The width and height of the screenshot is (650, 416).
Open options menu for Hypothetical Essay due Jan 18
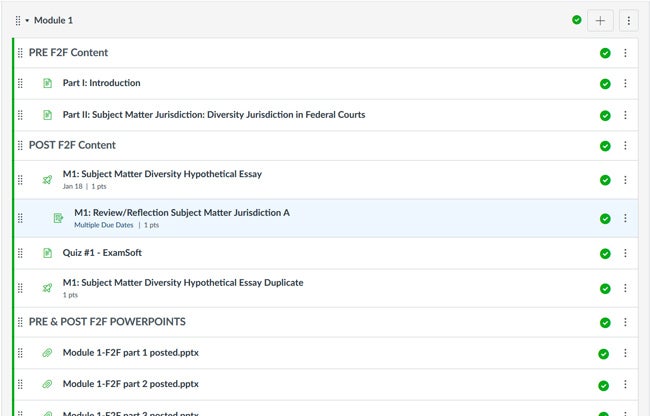[x=625, y=180]
